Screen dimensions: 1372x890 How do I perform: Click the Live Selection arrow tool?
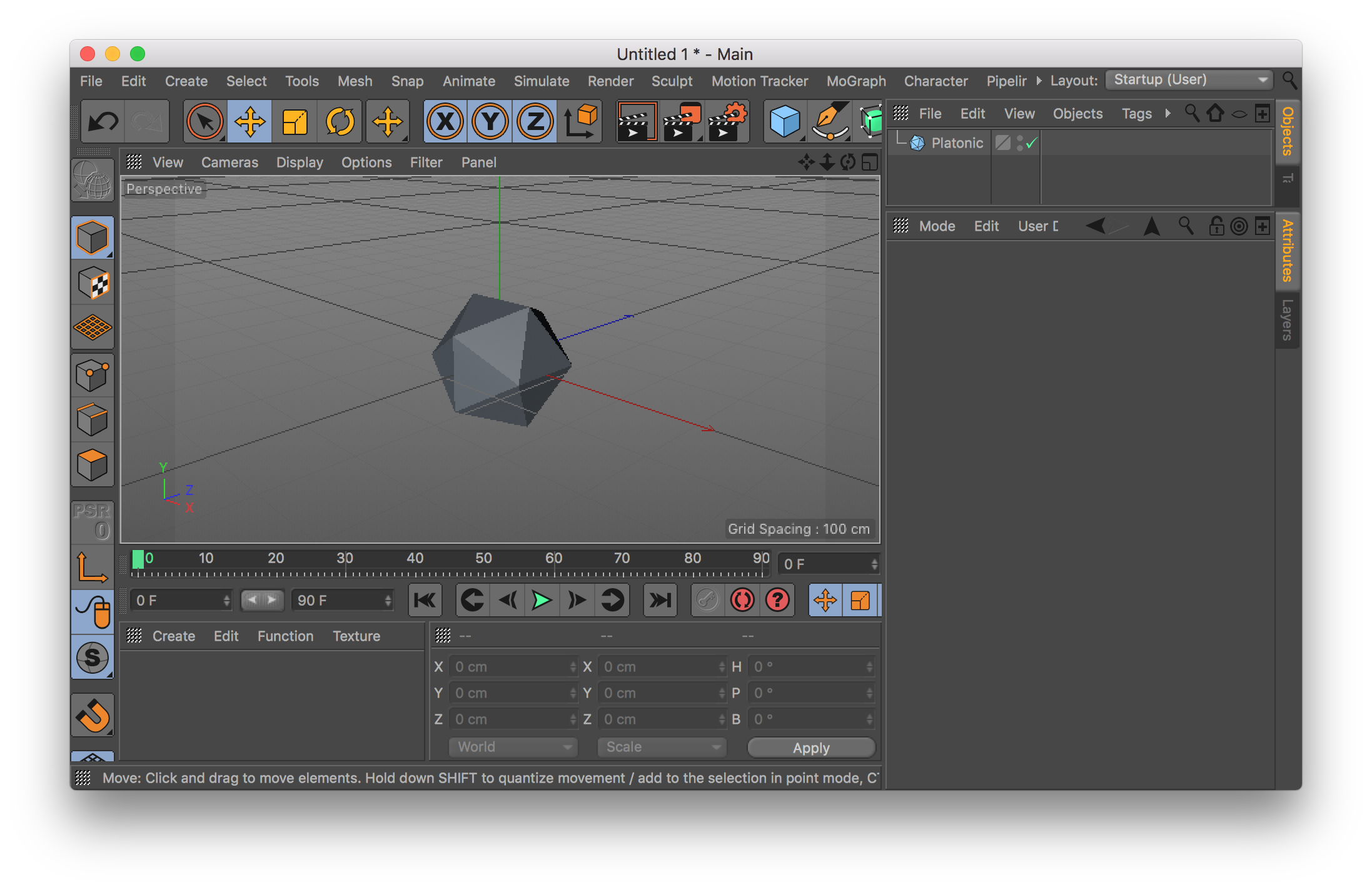click(204, 122)
